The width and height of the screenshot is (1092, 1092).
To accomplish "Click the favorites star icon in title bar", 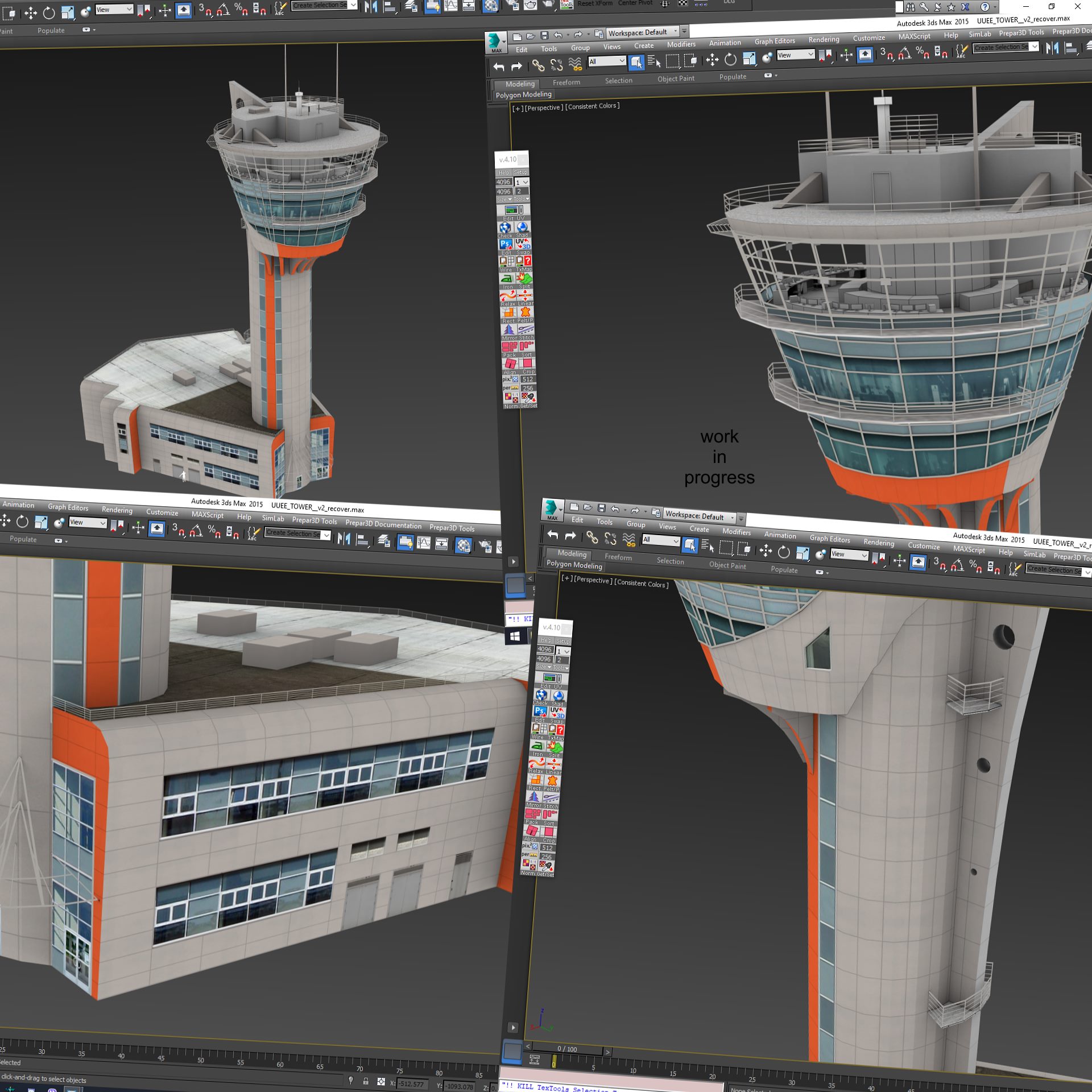I will pyautogui.click(x=951, y=7).
